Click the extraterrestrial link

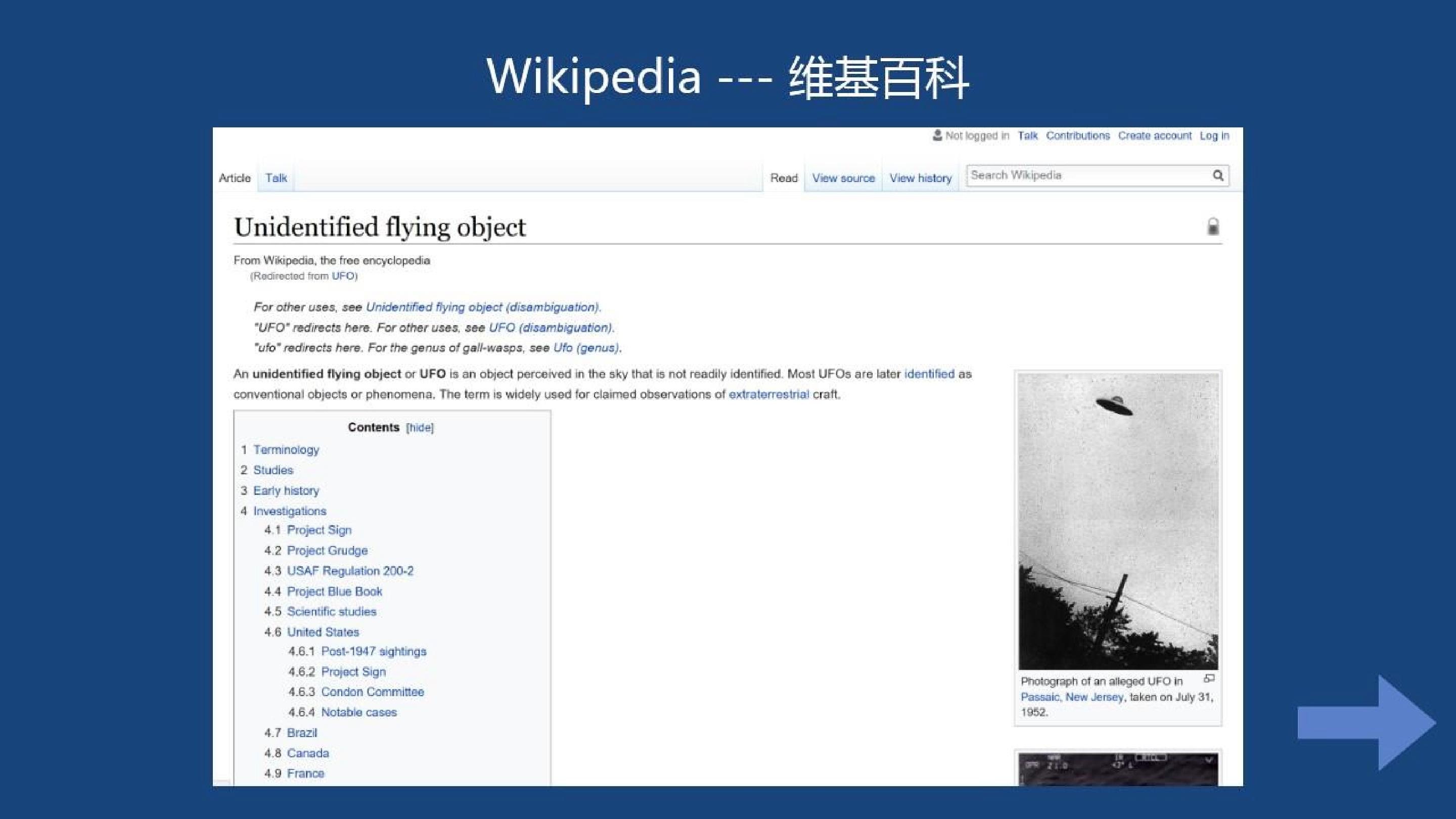coord(768,394)
